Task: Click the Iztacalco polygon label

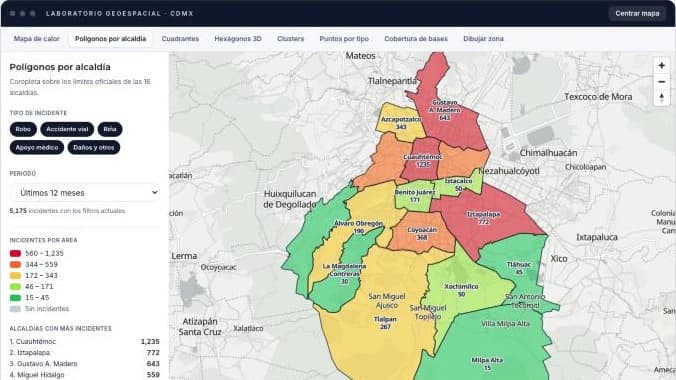Action: [458, 185]
